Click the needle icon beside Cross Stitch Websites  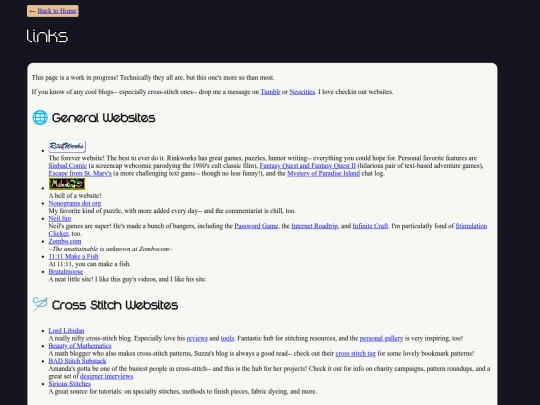point(40,304)
